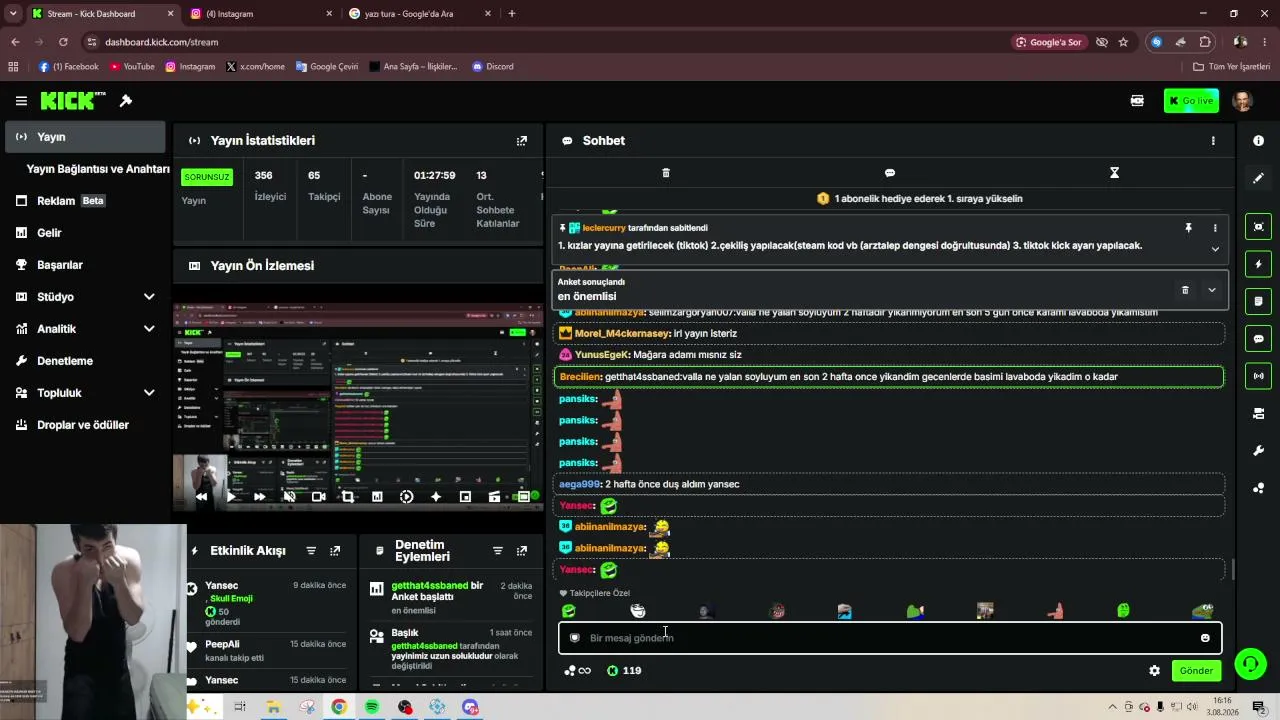Toggle the broadcast signal icon in right sidebar

point(1258,376)
